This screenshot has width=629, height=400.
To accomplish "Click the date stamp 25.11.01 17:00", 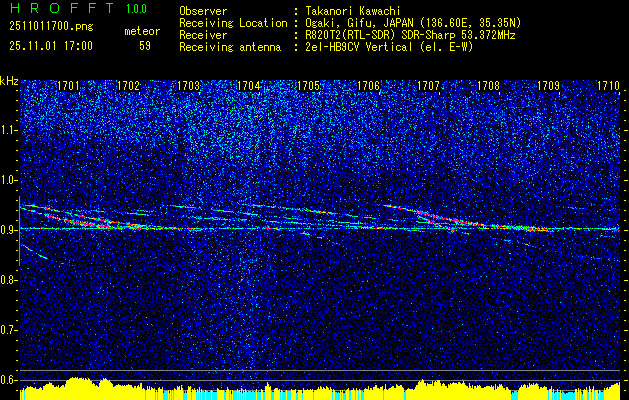I will (x=51, y=46).
